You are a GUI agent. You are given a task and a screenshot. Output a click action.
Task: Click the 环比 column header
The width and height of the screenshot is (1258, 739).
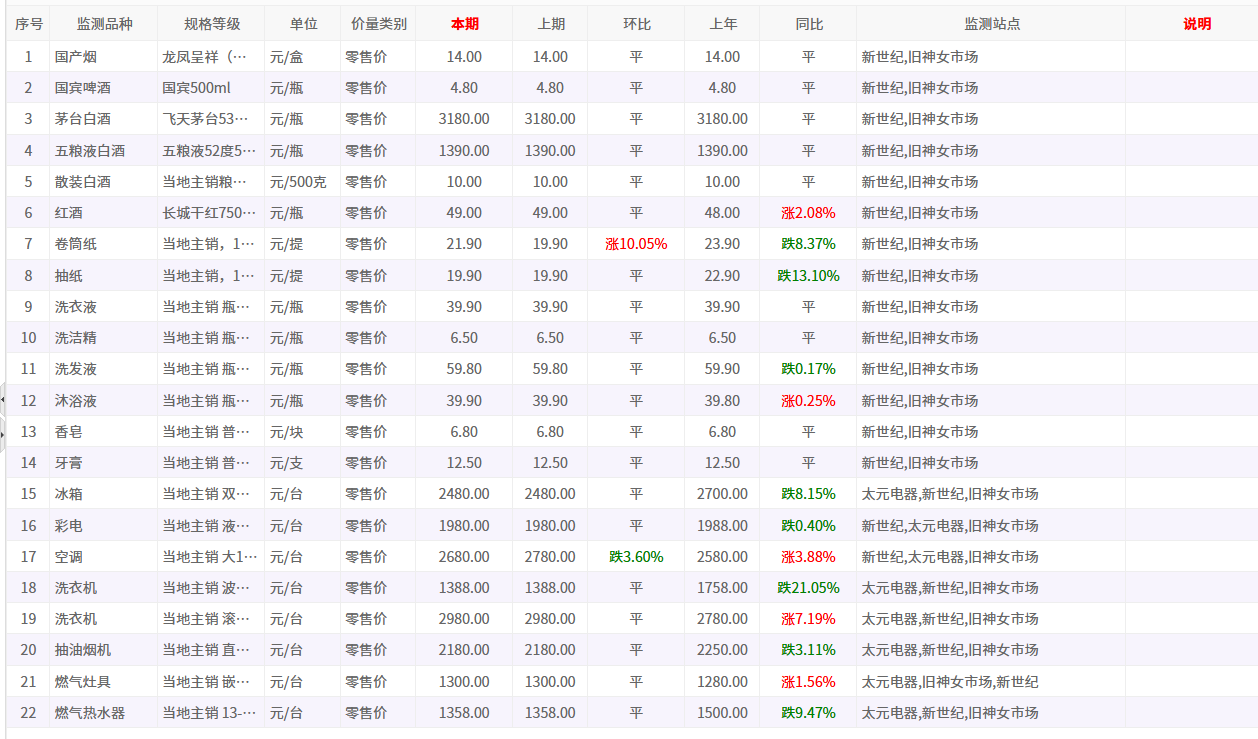click(636, 24)
